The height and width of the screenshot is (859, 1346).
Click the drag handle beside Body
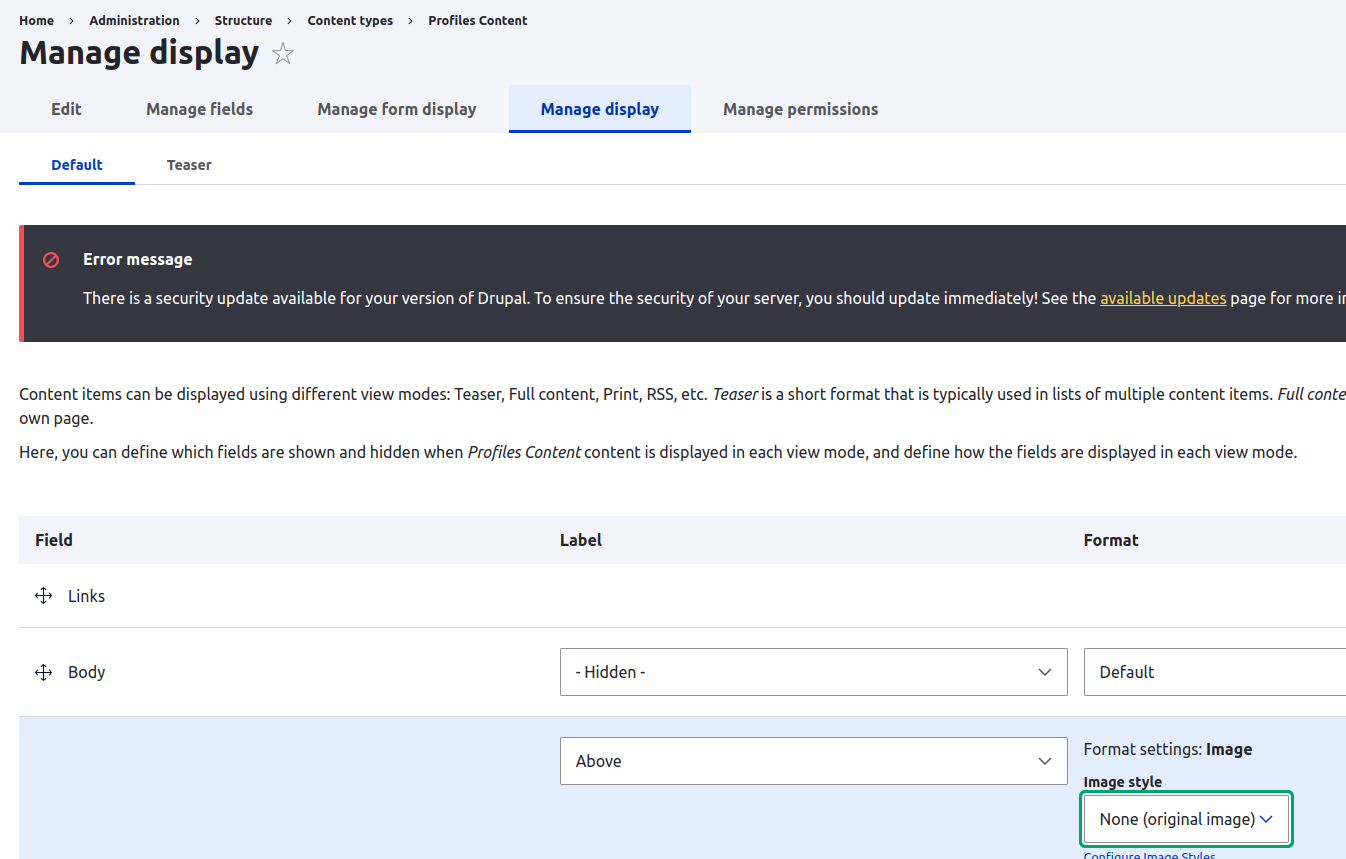43,672
